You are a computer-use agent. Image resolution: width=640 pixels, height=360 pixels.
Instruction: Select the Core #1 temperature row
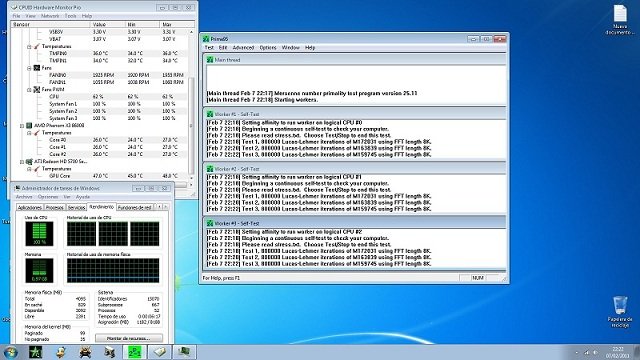(100, 147)
